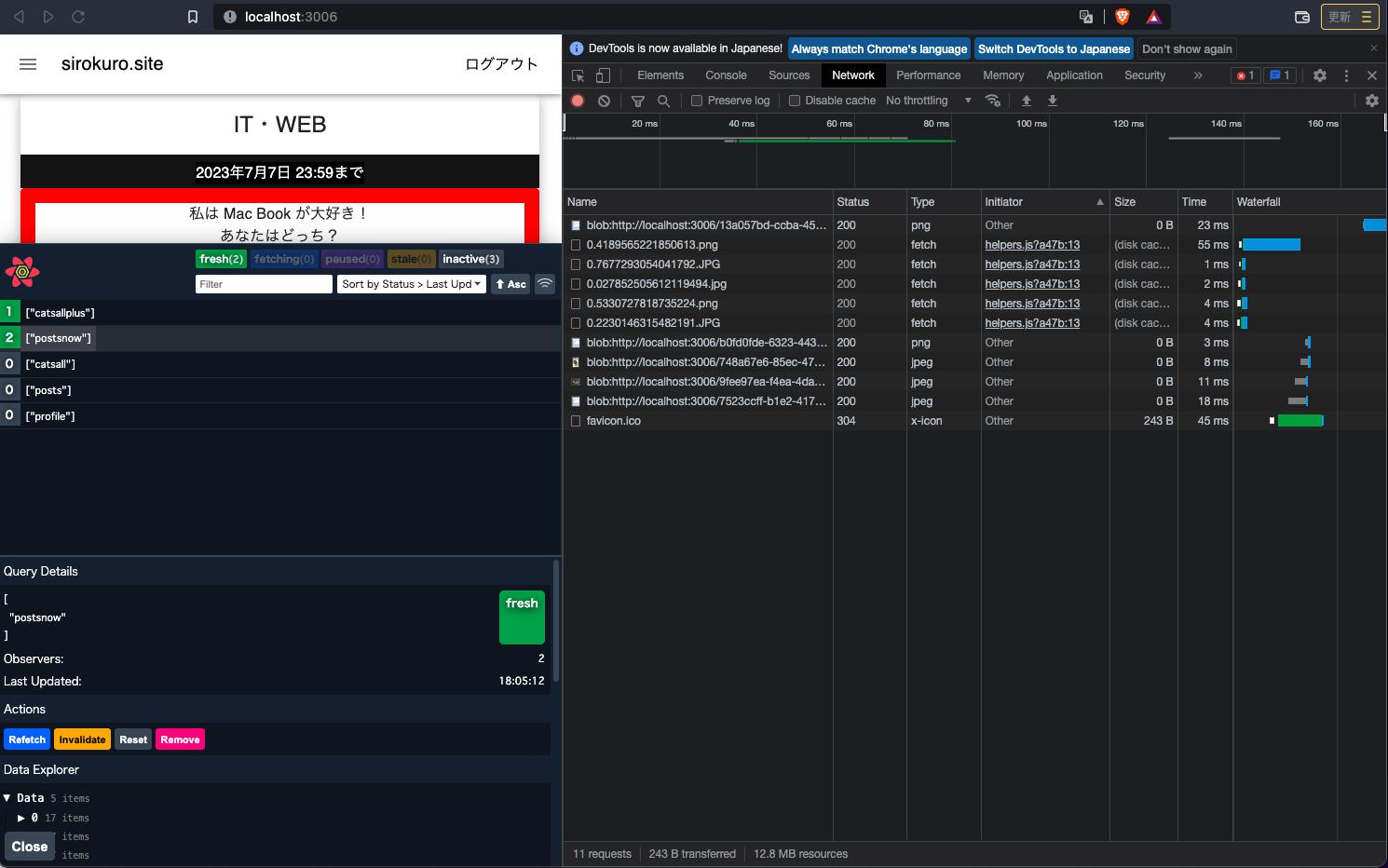The width and height of the screenshot is (1388, 868).
Task: Click Always match Chrome's language
Action: tap(879, 49)
